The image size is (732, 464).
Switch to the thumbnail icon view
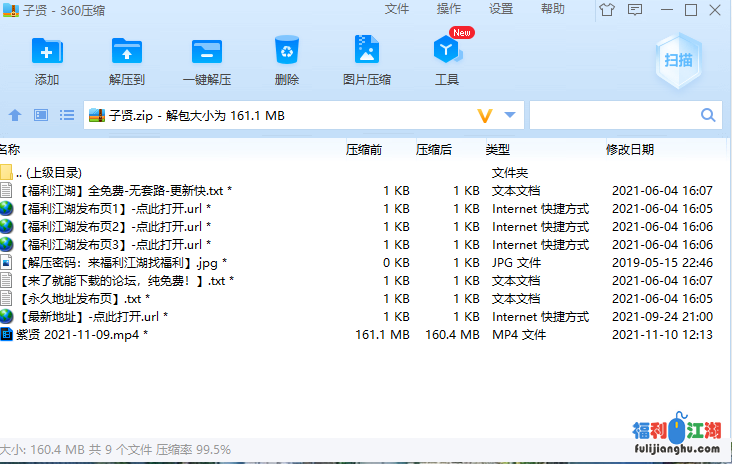41,116
